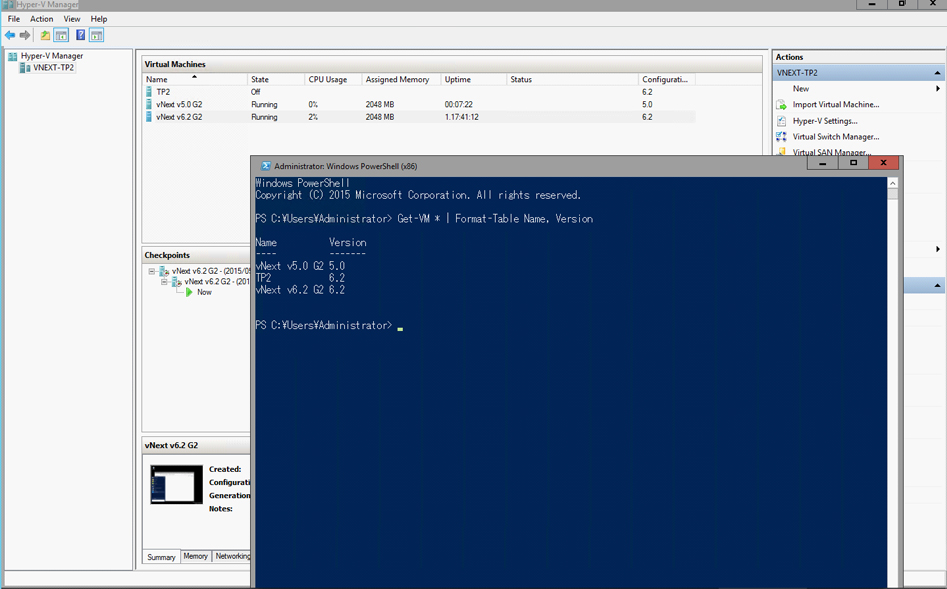Open the submenu arrow beside the PowerShell window
Screen dimensions: 947x589
(938, 249)
